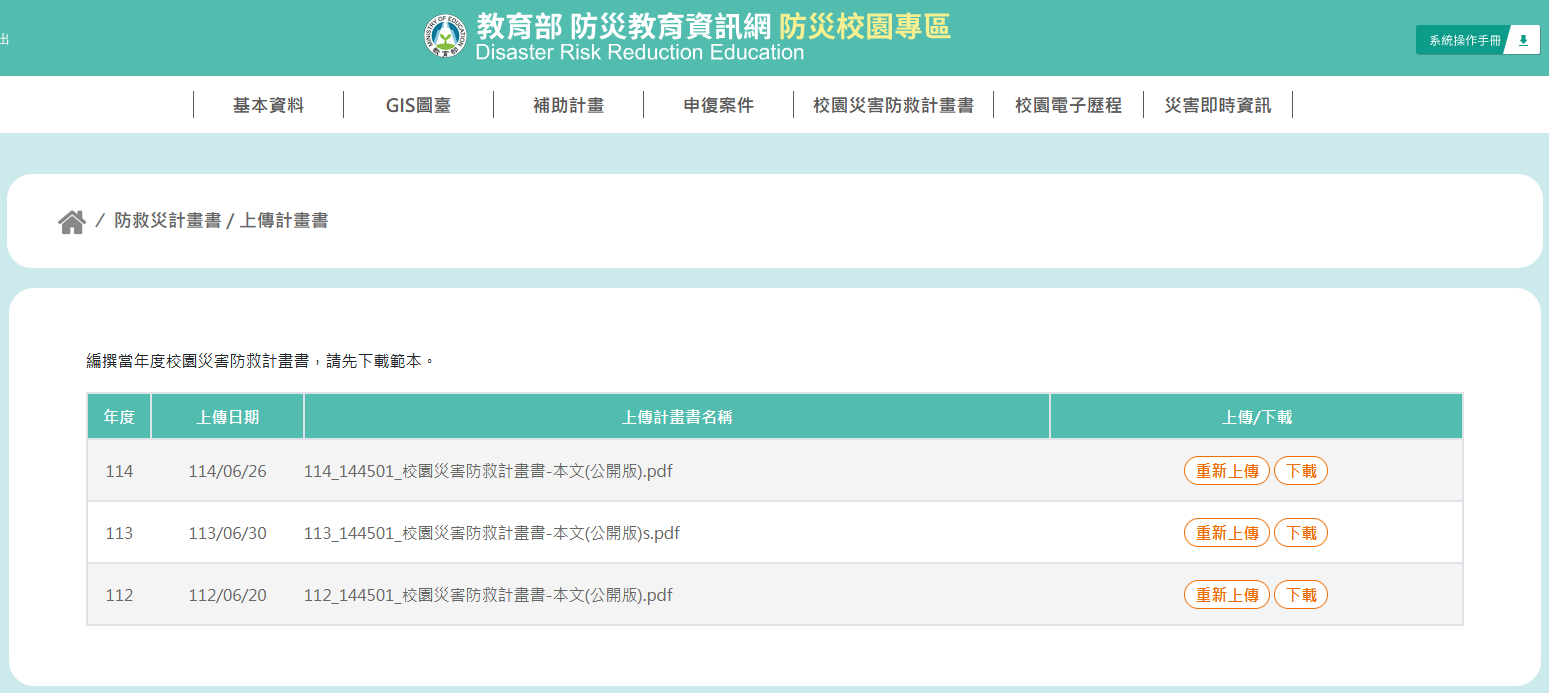Select 補助計畫 in navigation bar
Viewport: 1549px width, 693px height.
point(568,105)
